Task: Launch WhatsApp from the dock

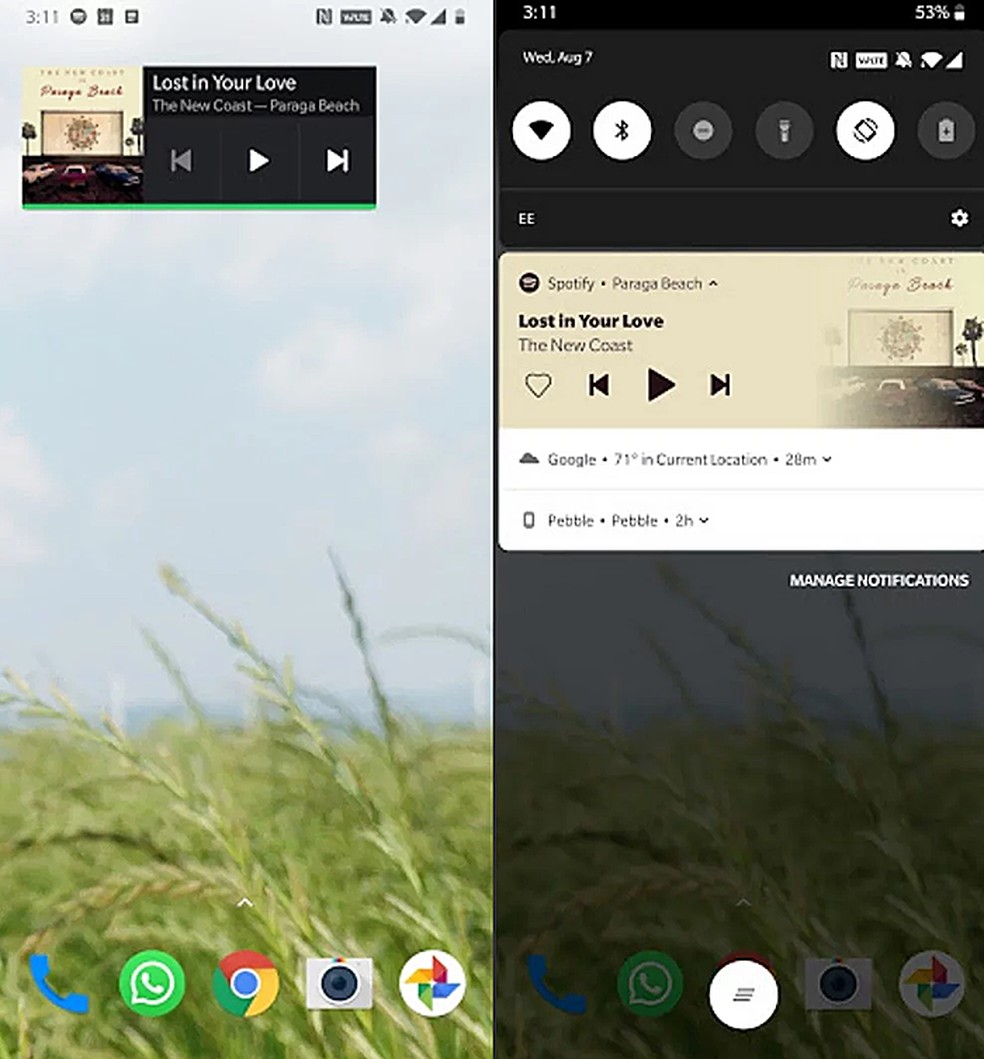Action: 152,983
